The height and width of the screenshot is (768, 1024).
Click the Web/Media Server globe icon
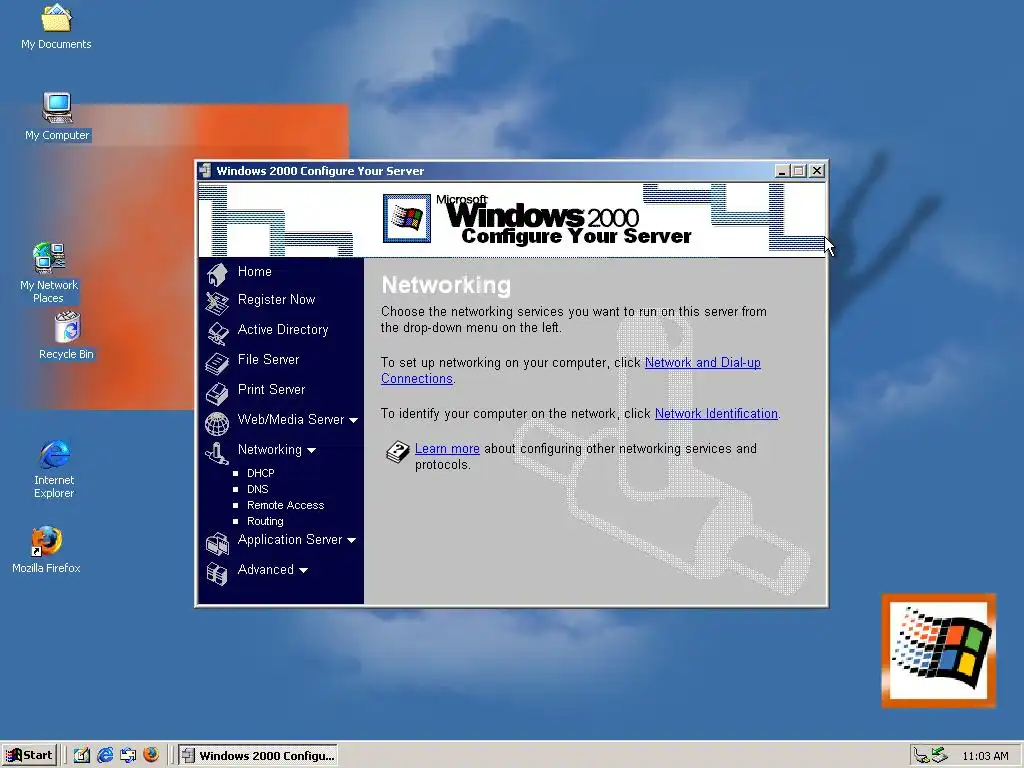[217, 424]
